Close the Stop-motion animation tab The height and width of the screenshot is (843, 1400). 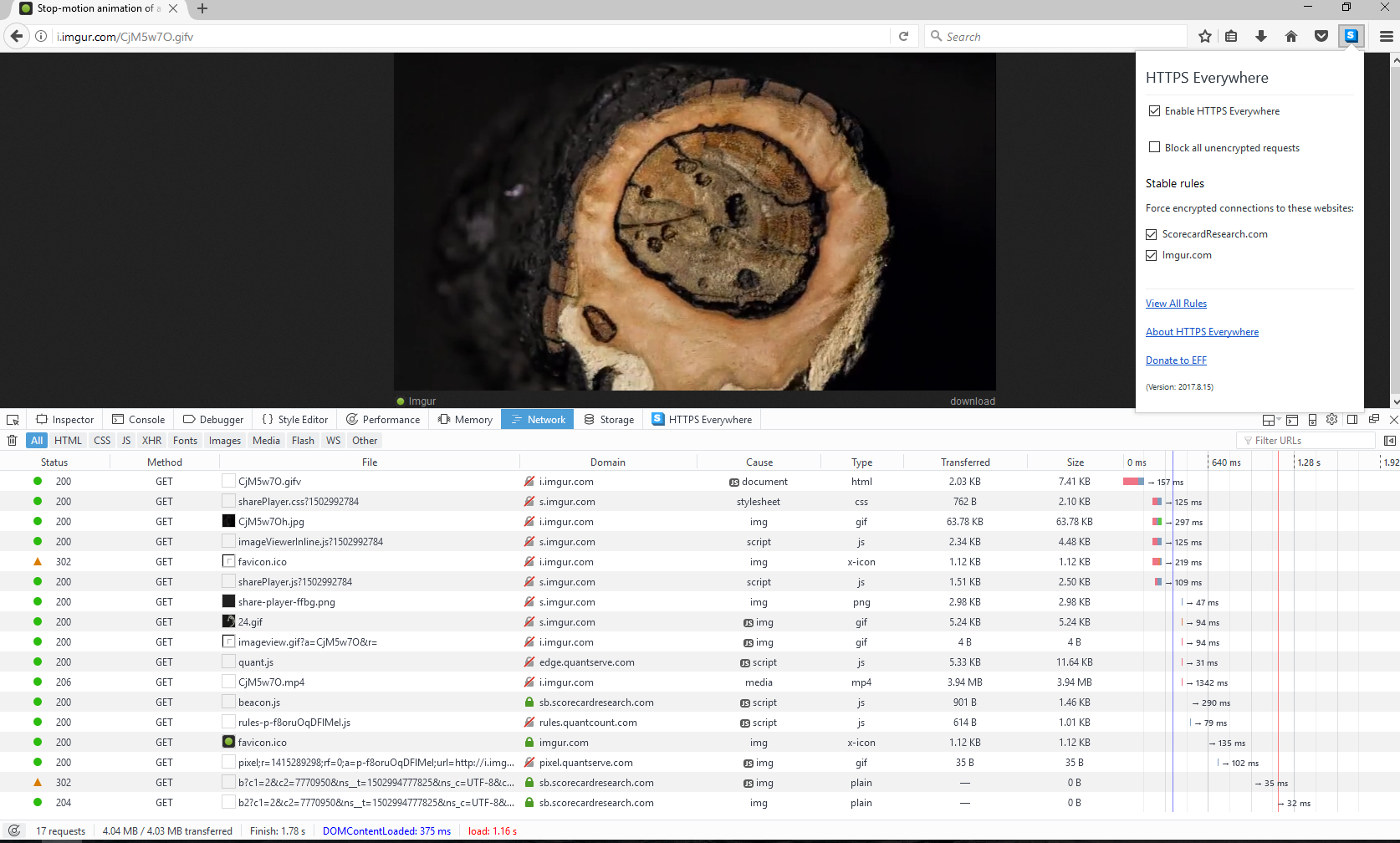coord(173,8)
